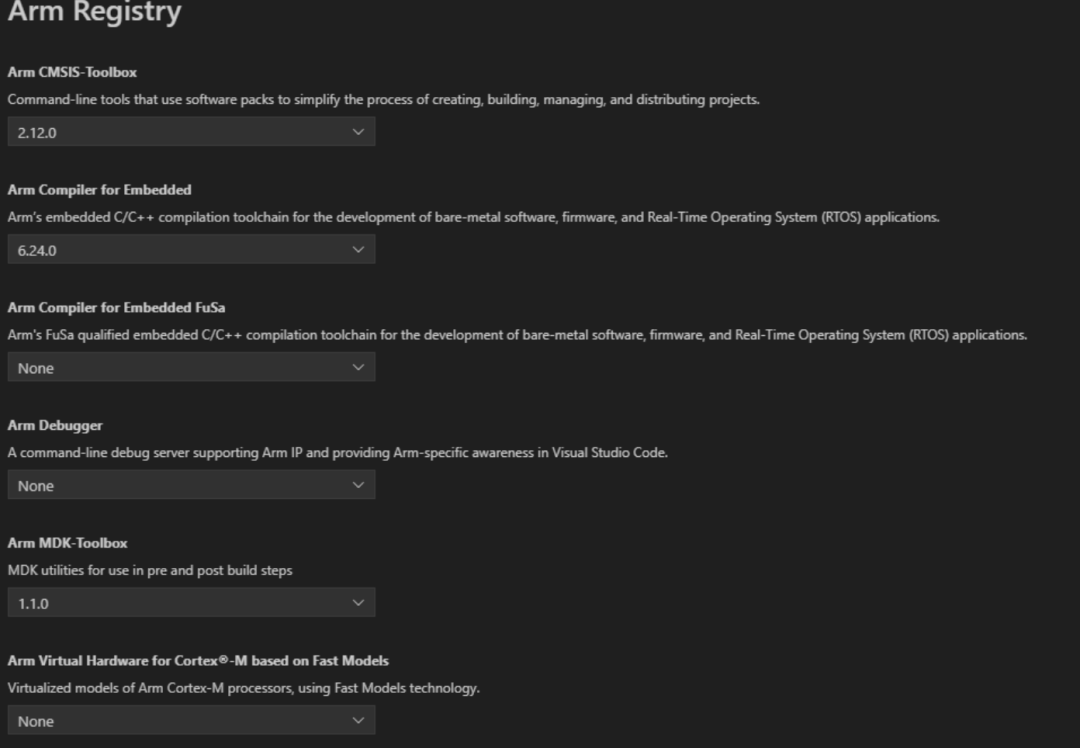Open the Arm Debugger version dropdown
The image size is (1080, 748).
191,485
